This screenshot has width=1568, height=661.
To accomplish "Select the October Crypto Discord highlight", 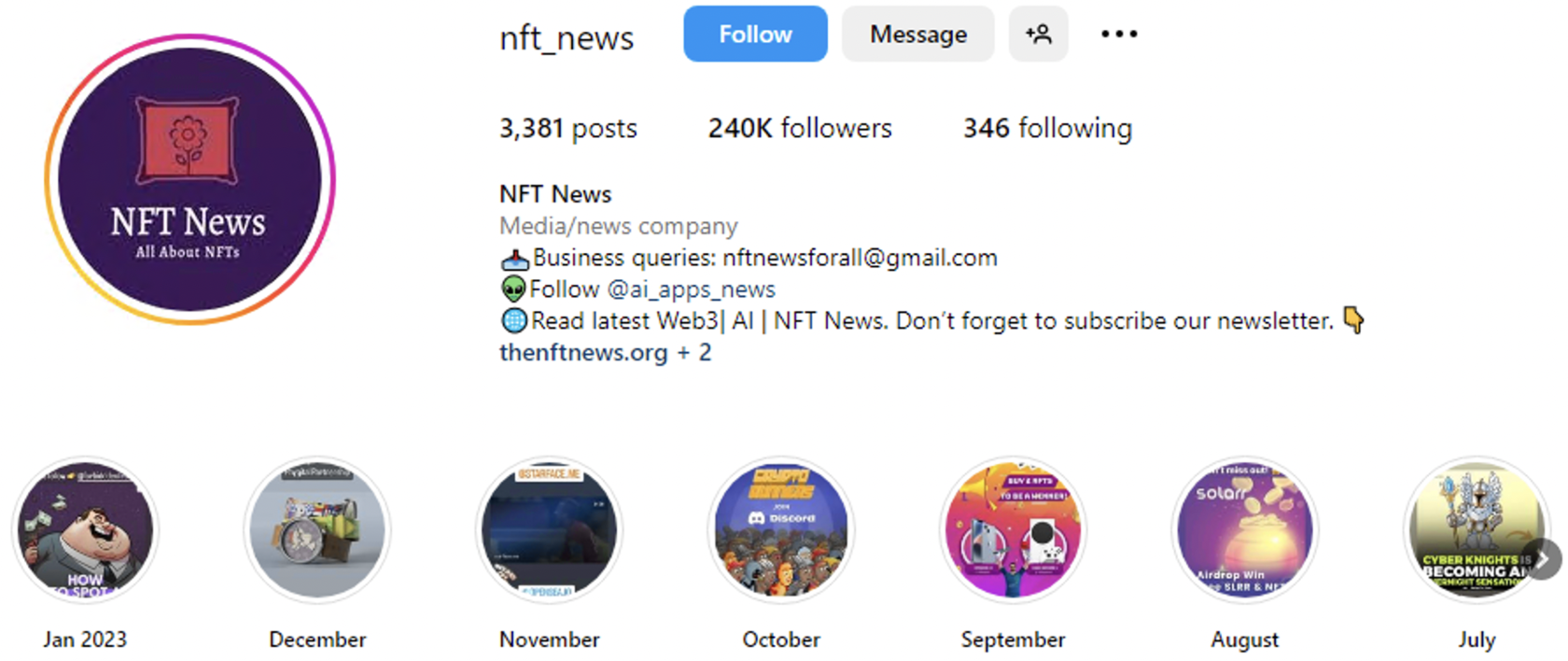I will pyautogui.click(x=781, y=530).
